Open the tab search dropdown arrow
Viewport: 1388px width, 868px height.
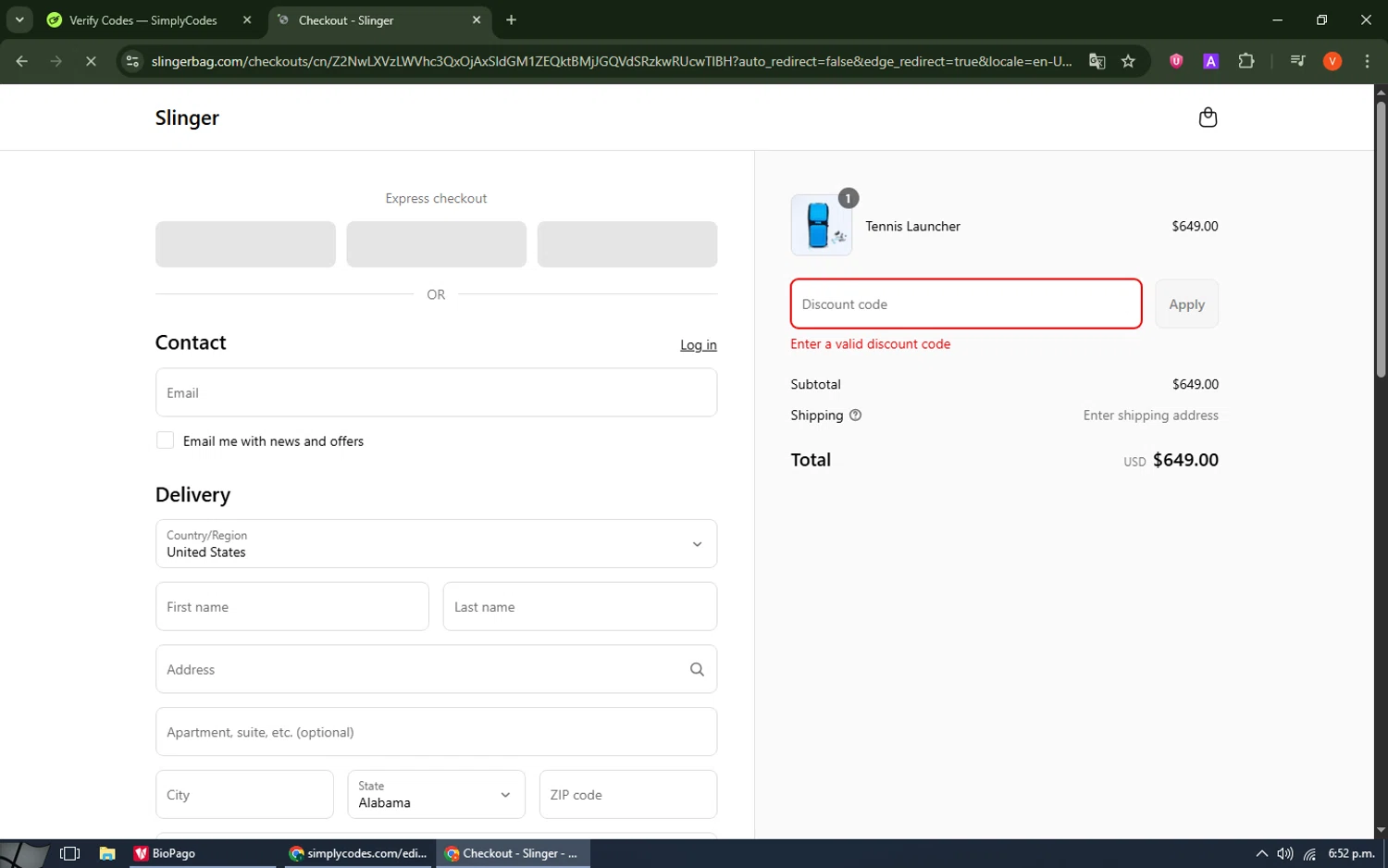(19, 20)
